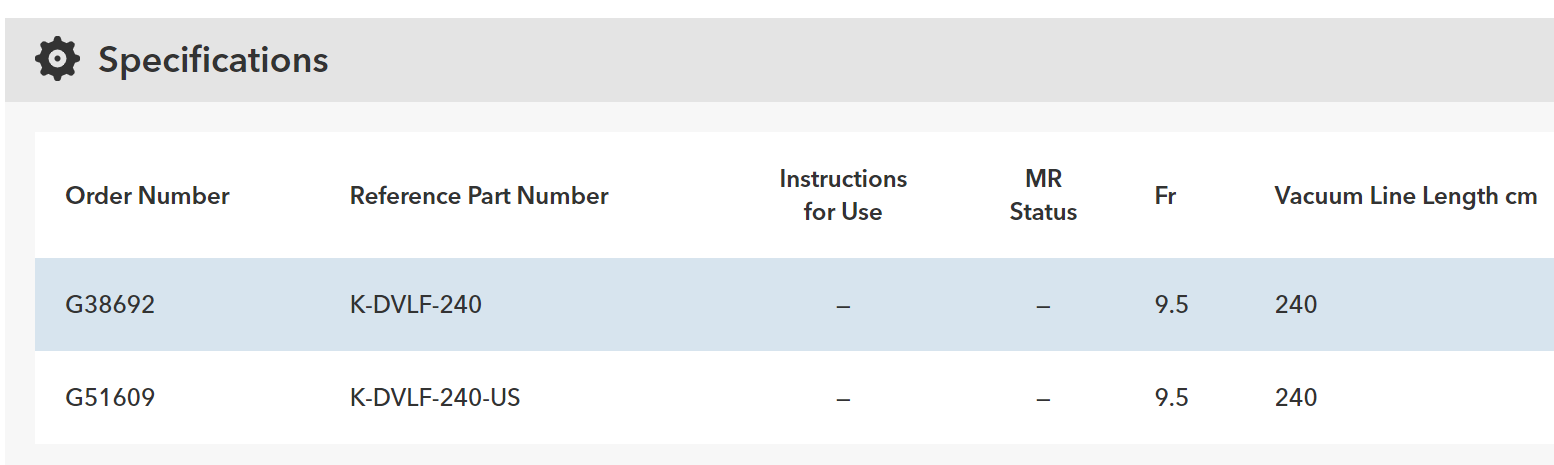Click the Reference Part Number column header
The image size is (1554, 465).
click(479, 196)
